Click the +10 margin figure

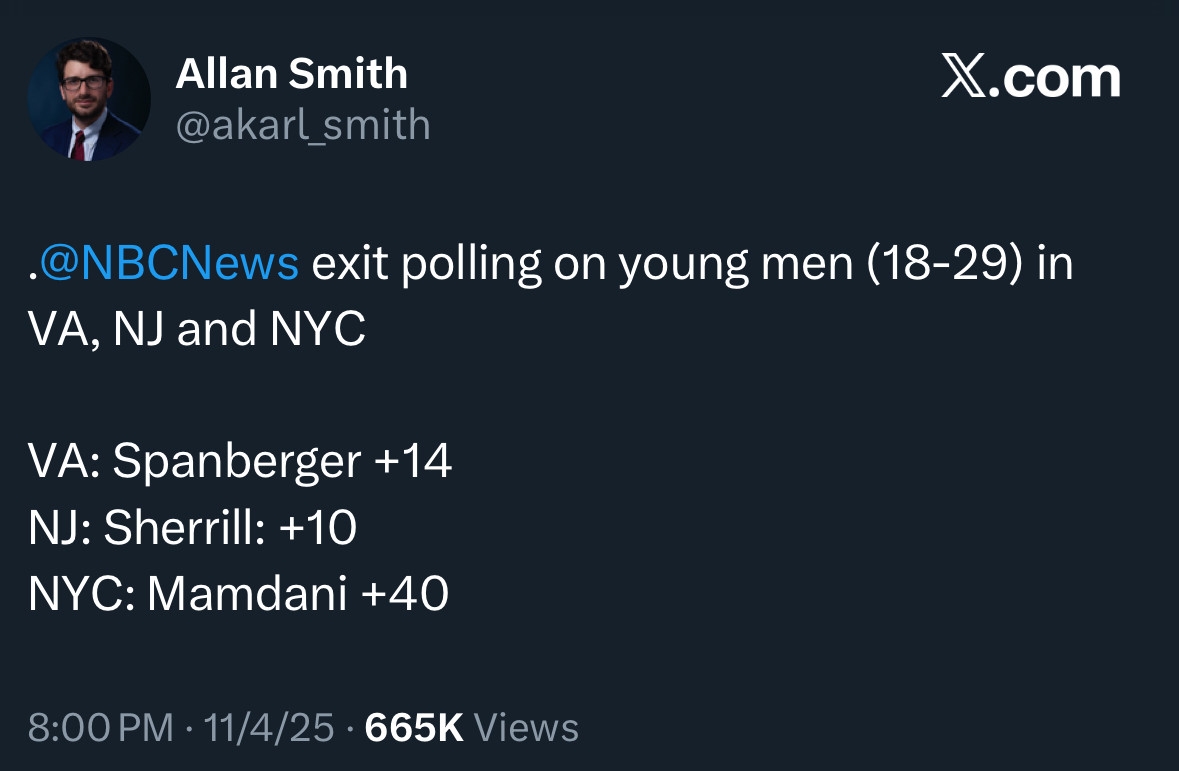(x=318, y=528)
